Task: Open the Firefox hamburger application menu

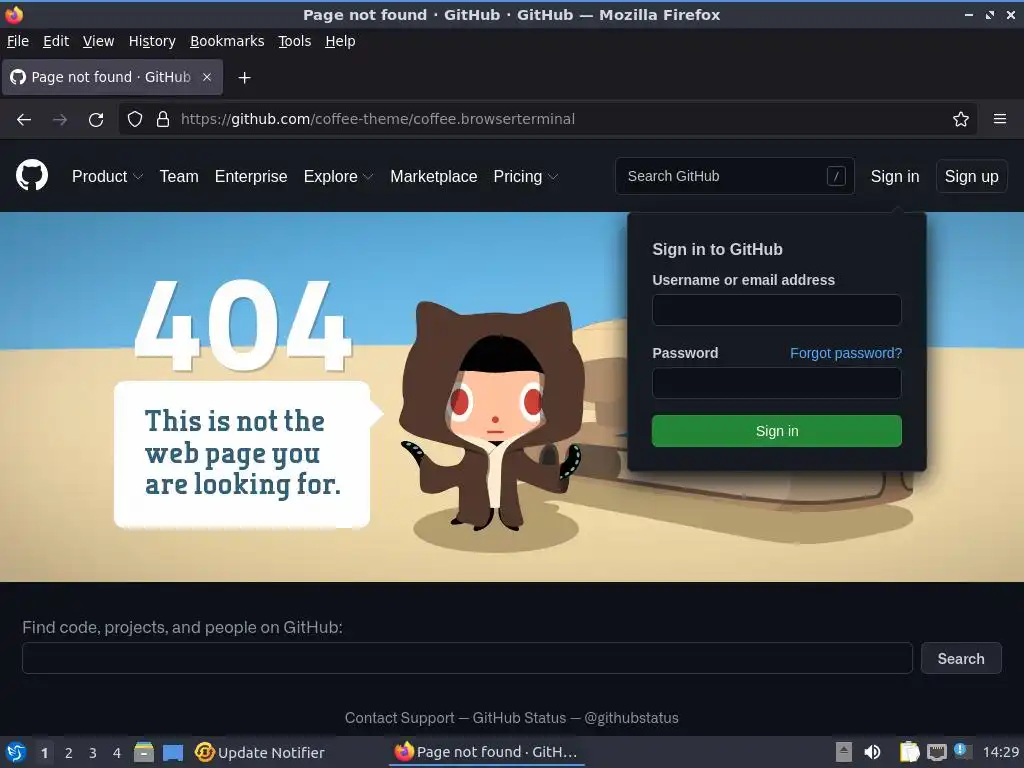Action: 1000,119
